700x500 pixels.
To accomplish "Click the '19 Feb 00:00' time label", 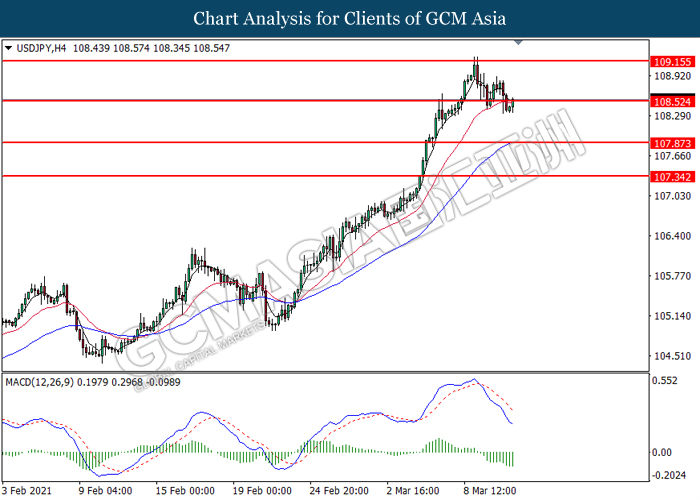I will pos(264,491).
